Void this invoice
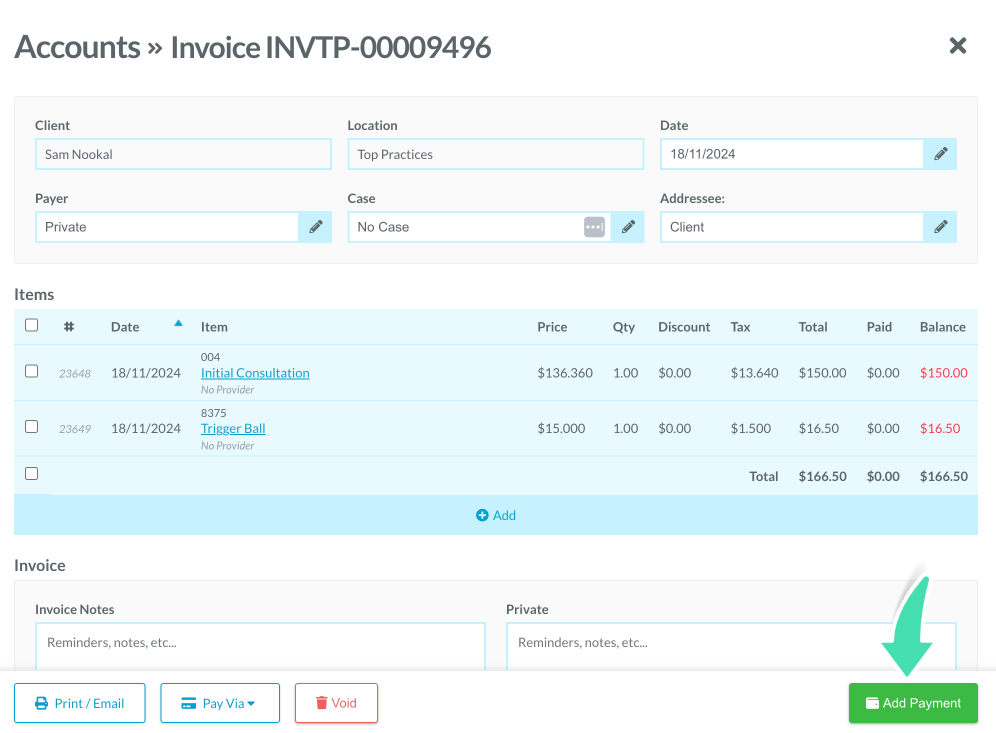 tap(336, 703)
